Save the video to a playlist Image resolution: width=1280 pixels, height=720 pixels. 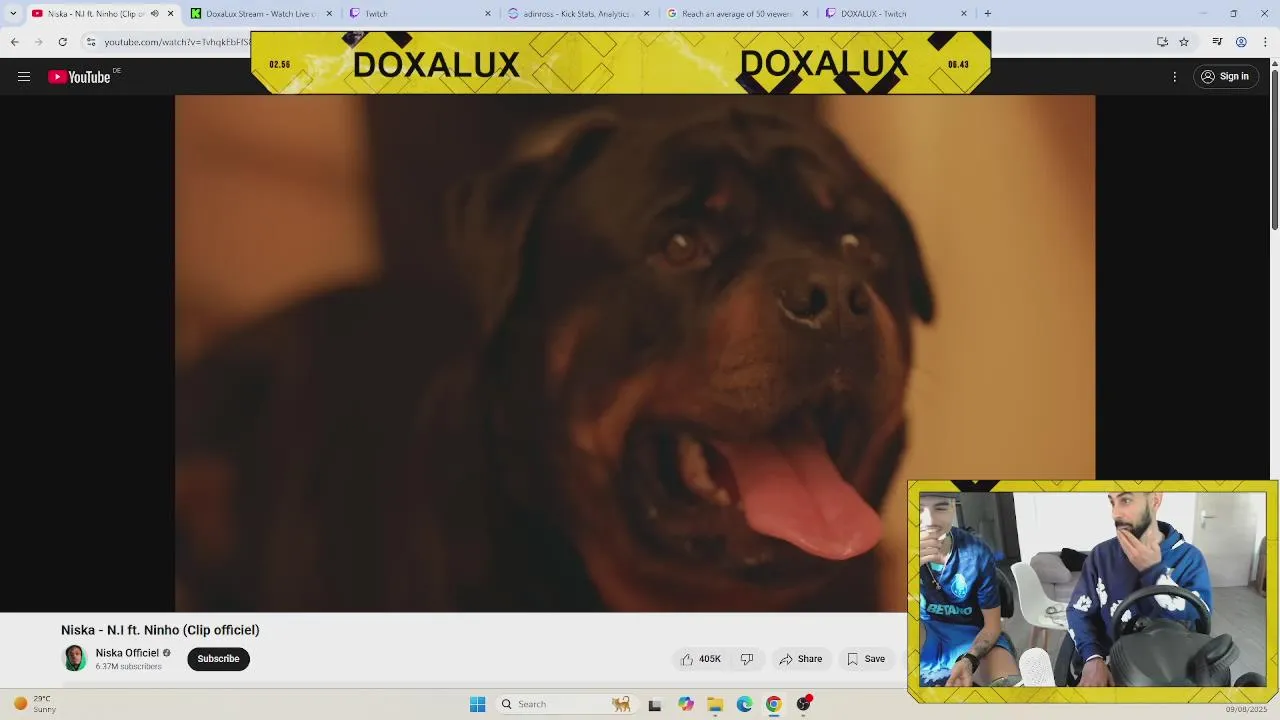[866, 659]
